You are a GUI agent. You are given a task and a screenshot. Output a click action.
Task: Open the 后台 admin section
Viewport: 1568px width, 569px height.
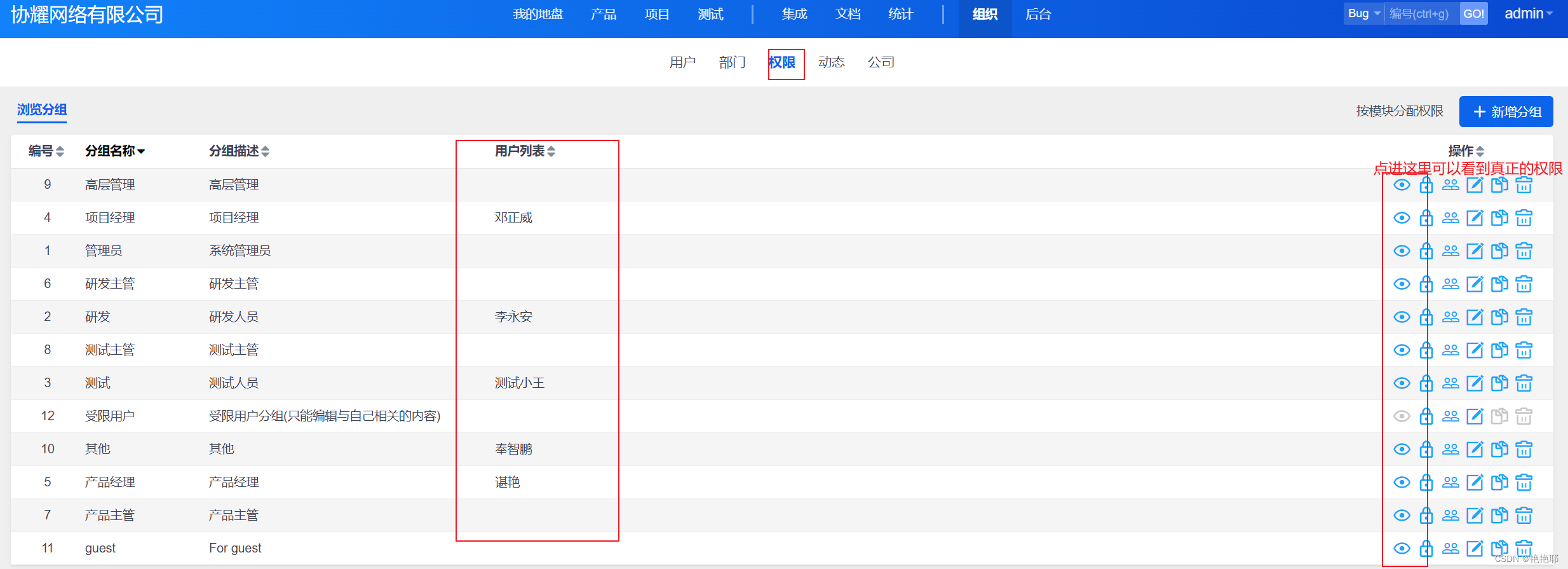pyautogui.click(x=1038, y=14)
